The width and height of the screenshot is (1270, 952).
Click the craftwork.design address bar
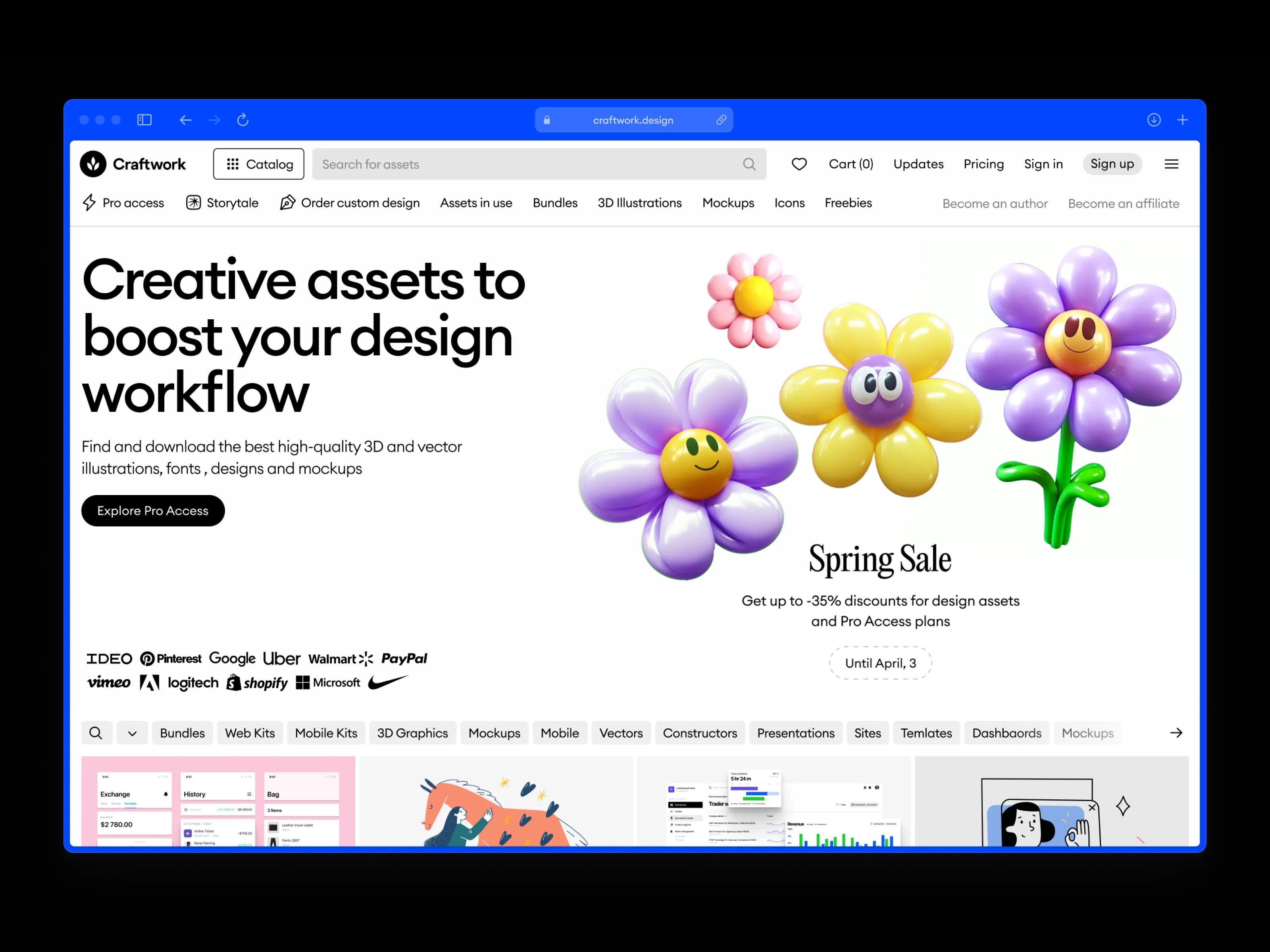pyautogui.click(x=634, y=120)
